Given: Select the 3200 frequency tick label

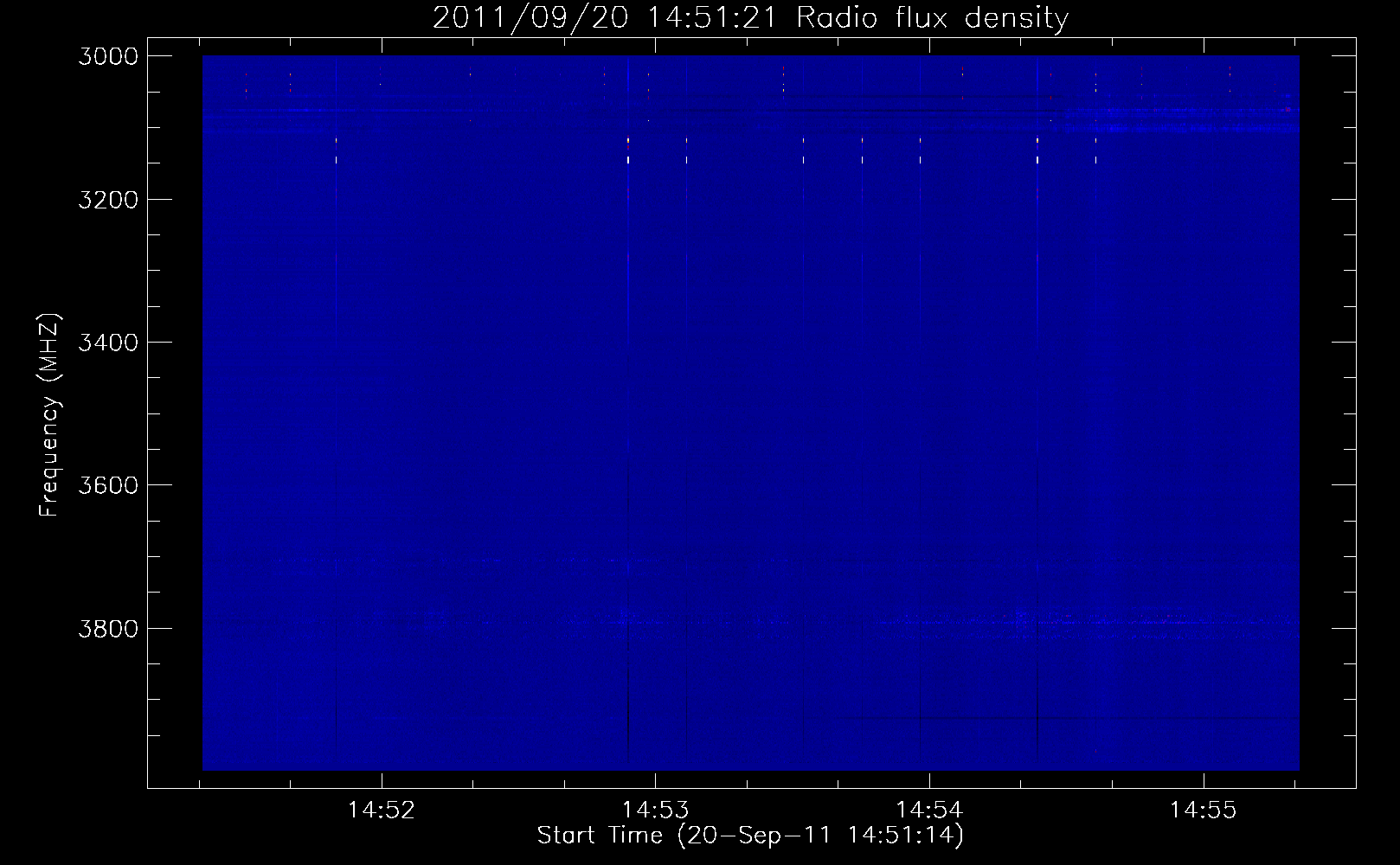Looking at the screenshot, I should (x=108, y=200).
